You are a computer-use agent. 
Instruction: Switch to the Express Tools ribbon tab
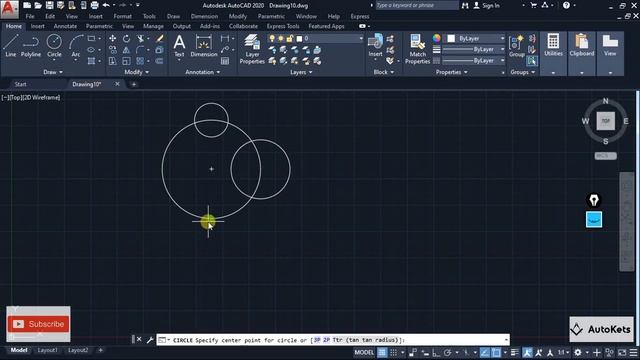(283, 26)
